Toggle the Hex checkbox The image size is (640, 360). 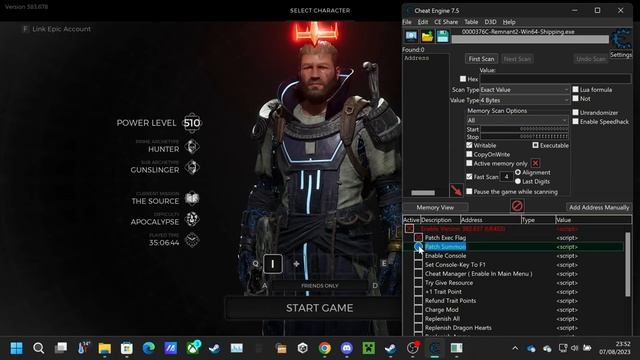[x=462, y=79]
